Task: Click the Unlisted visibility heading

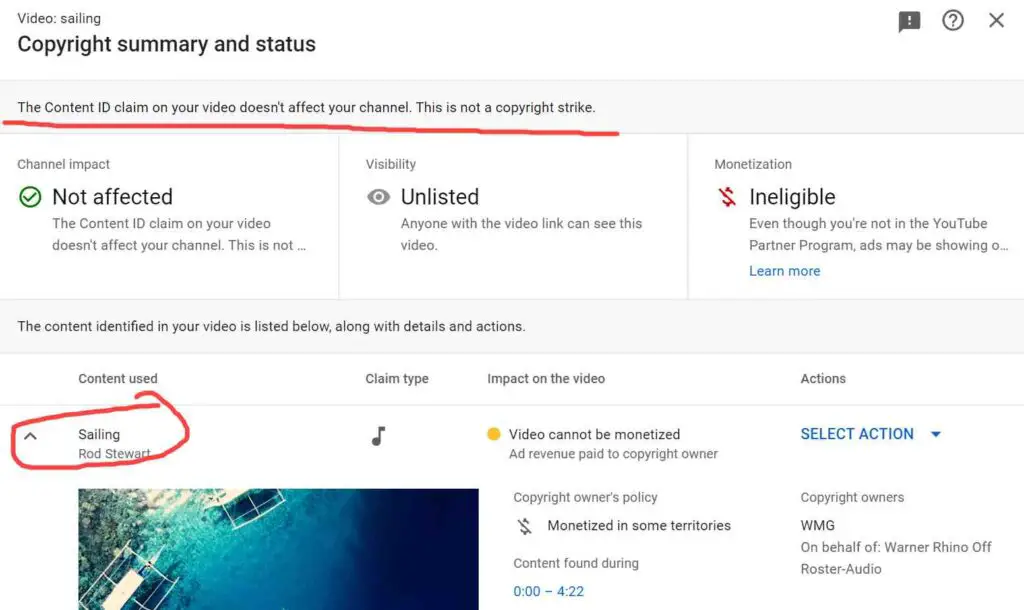Action: (440, 197)
